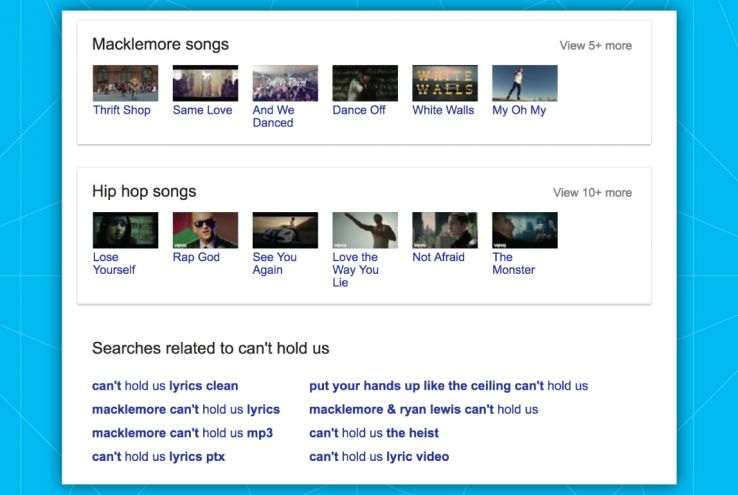Expand Macklemore songs with View 5+ more

[595, 46]
